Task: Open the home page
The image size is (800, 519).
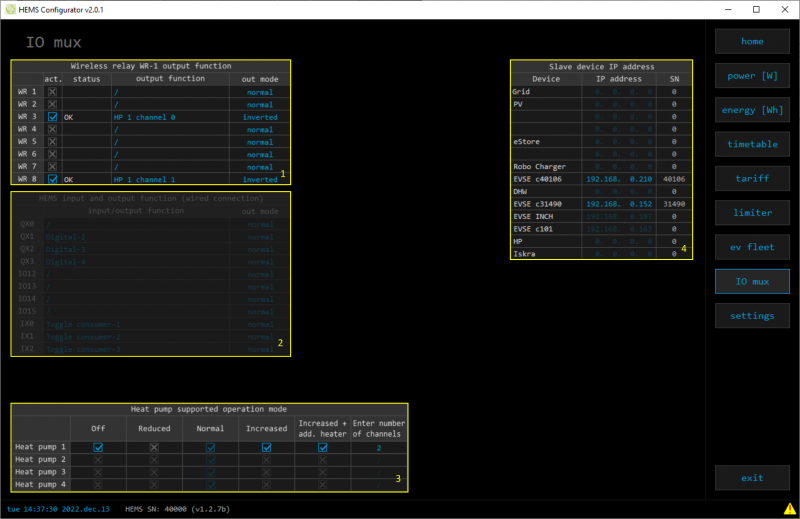Action: click(x=752, y=42)
